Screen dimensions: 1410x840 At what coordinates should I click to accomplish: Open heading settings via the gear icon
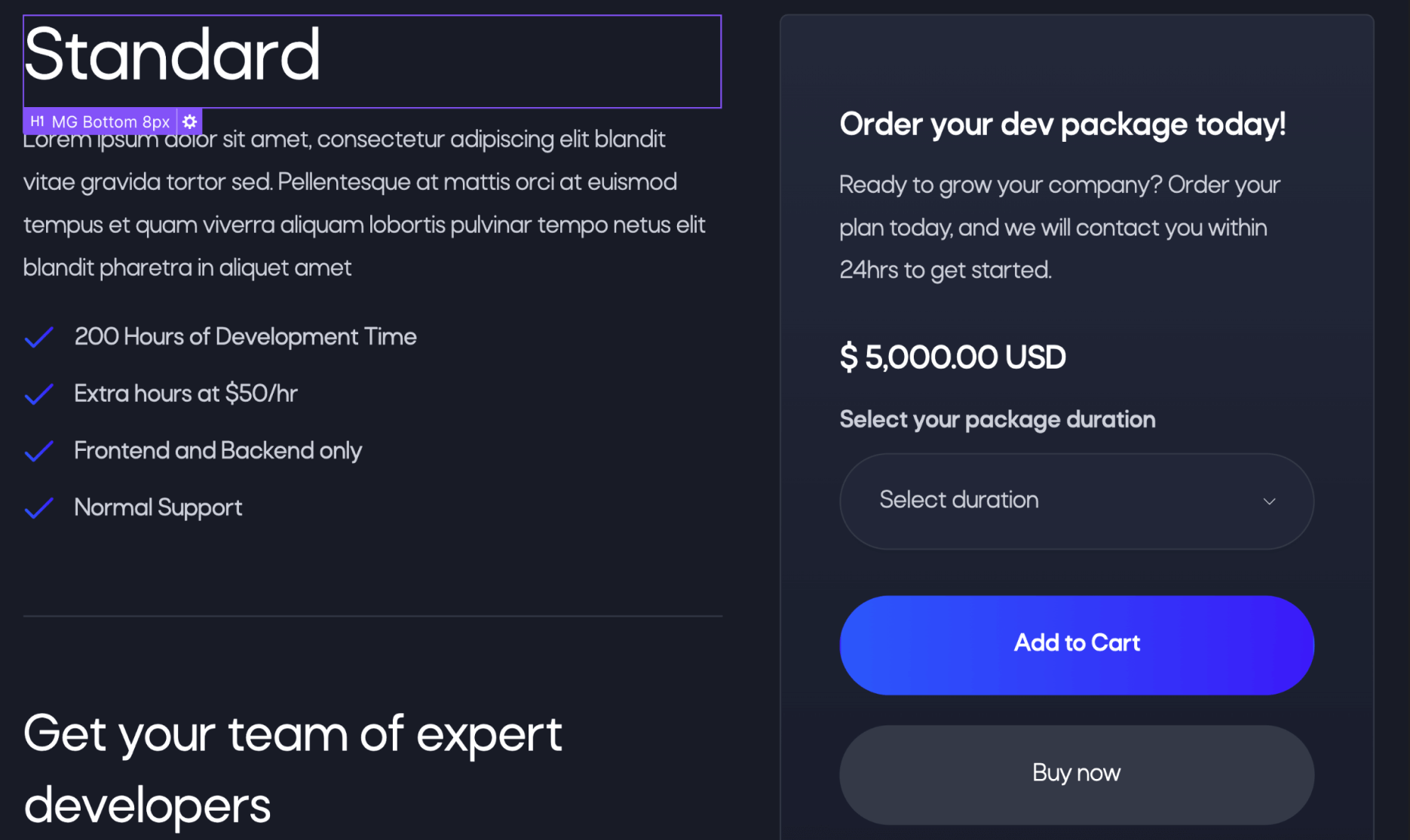point(190,121)
